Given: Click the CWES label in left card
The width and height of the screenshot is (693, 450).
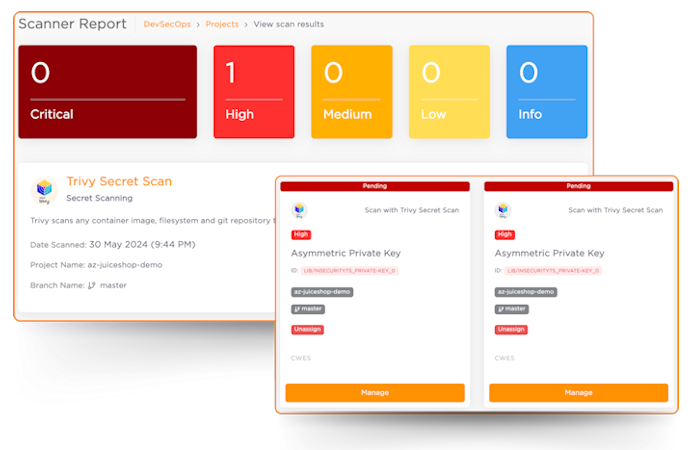Looking at the screenshot, I should (301, 358).
